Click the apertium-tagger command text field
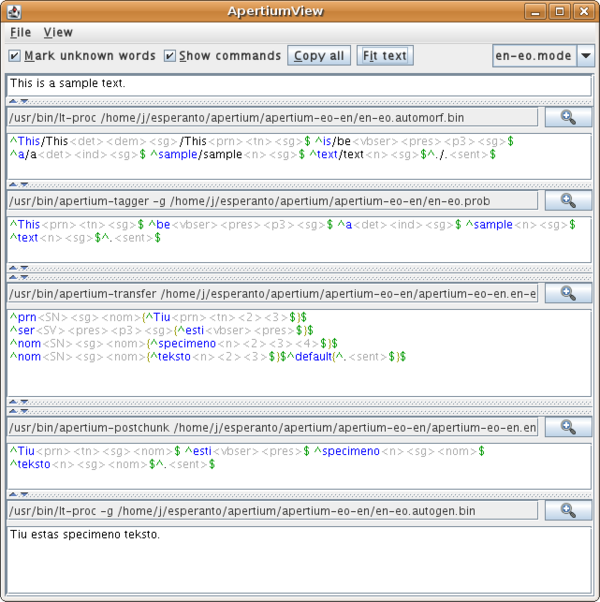Screen dimensions: 600x602 [272, 200]
